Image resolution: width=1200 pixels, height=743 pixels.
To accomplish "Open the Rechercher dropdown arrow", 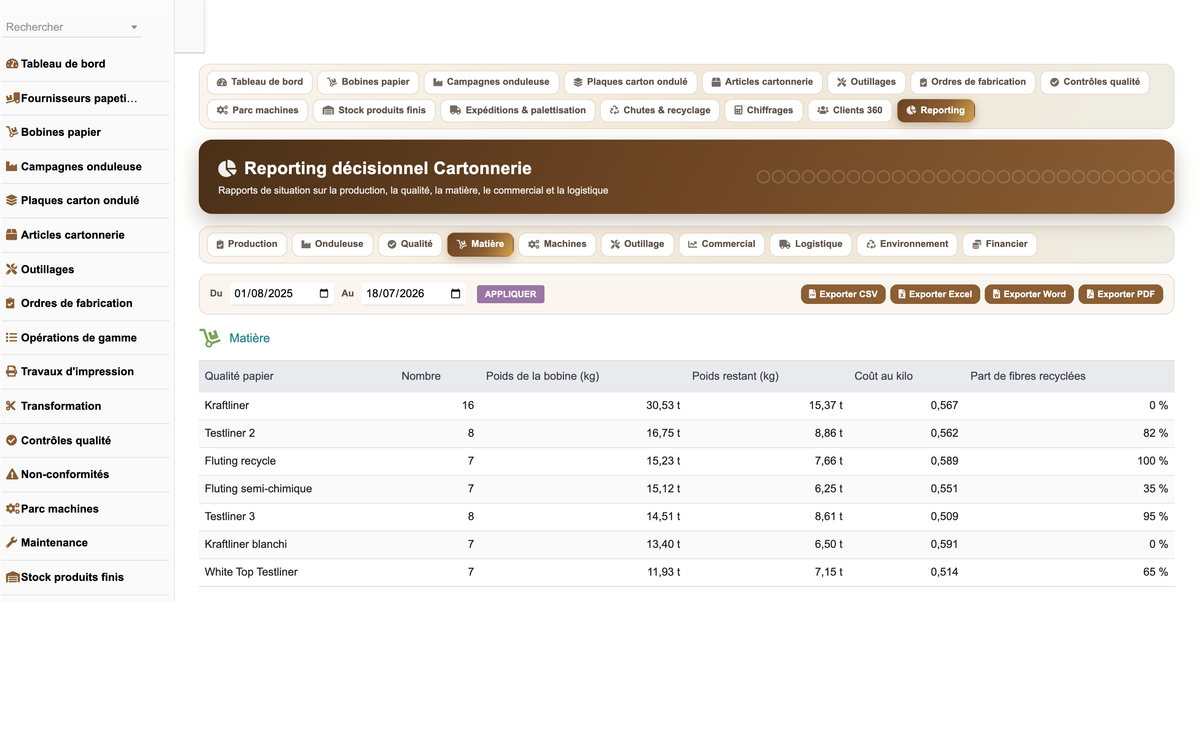I will click(135, 27).
